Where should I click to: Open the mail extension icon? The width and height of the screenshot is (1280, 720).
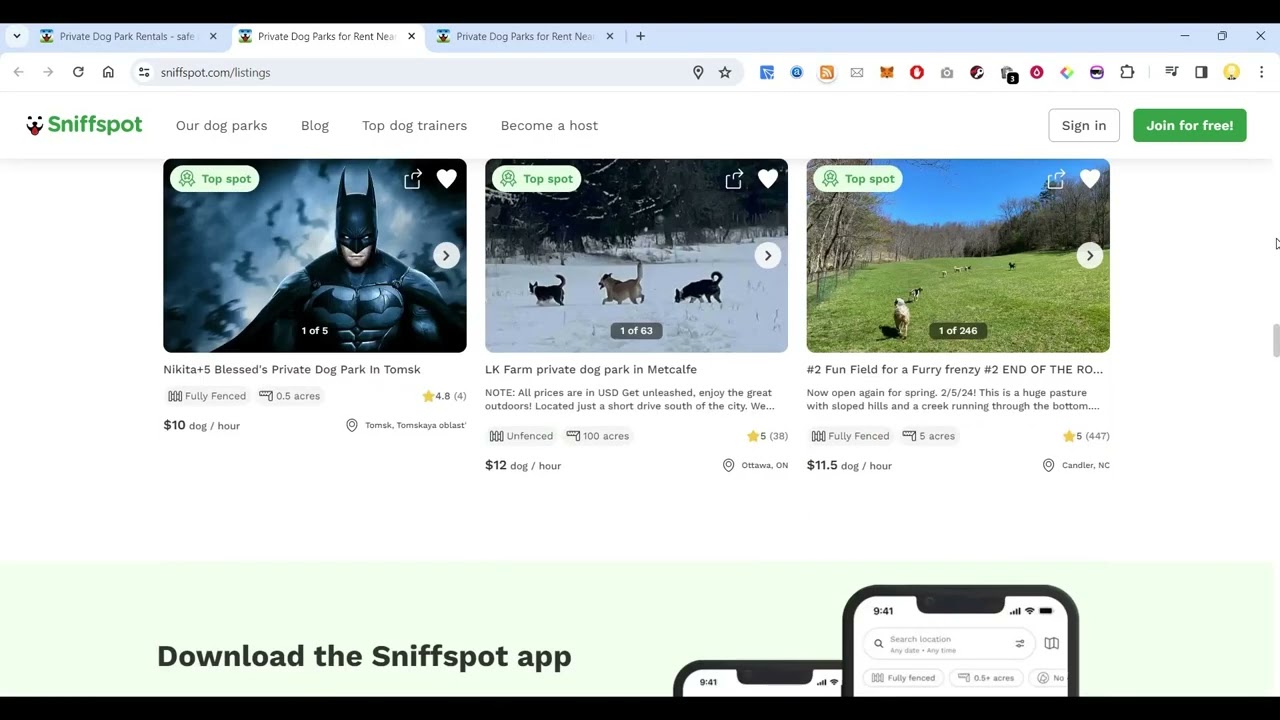point(857,72)
